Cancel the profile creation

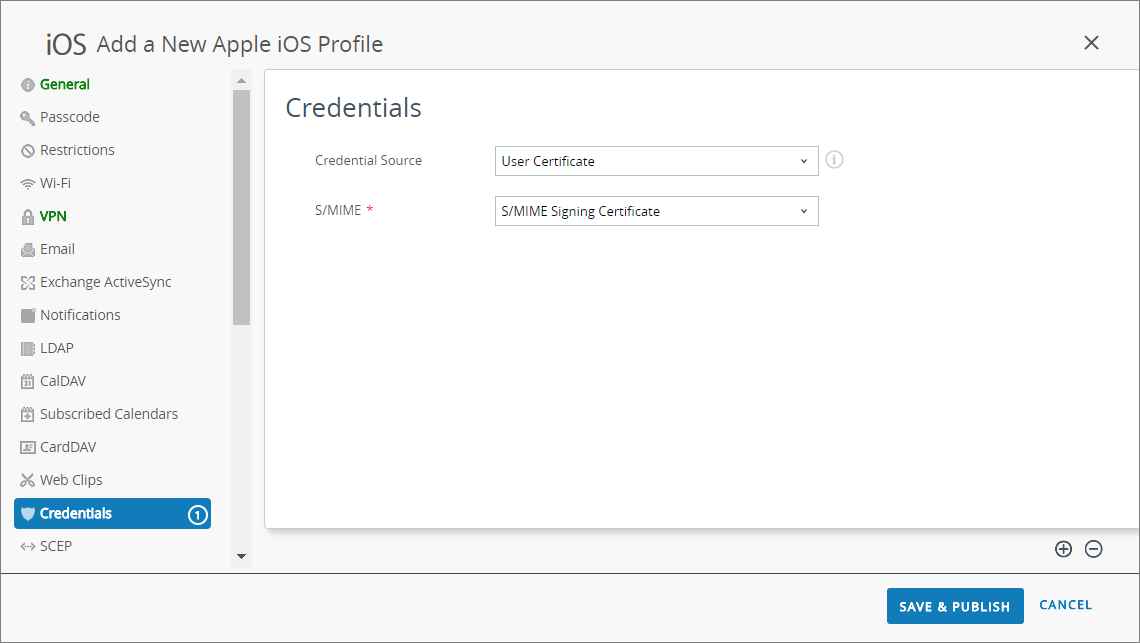tap(1065, 605)
